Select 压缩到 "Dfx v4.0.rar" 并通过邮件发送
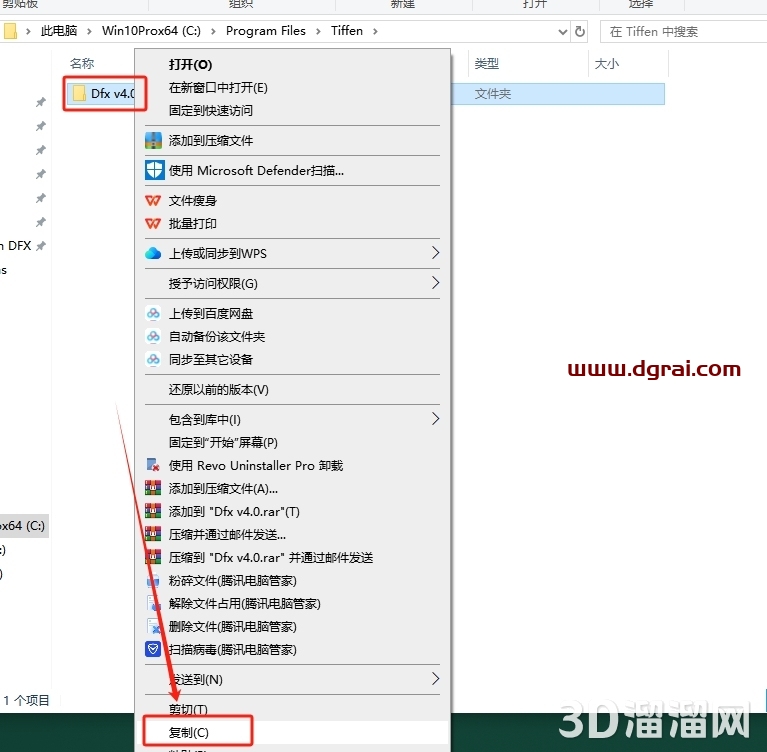 pos(271,557)
